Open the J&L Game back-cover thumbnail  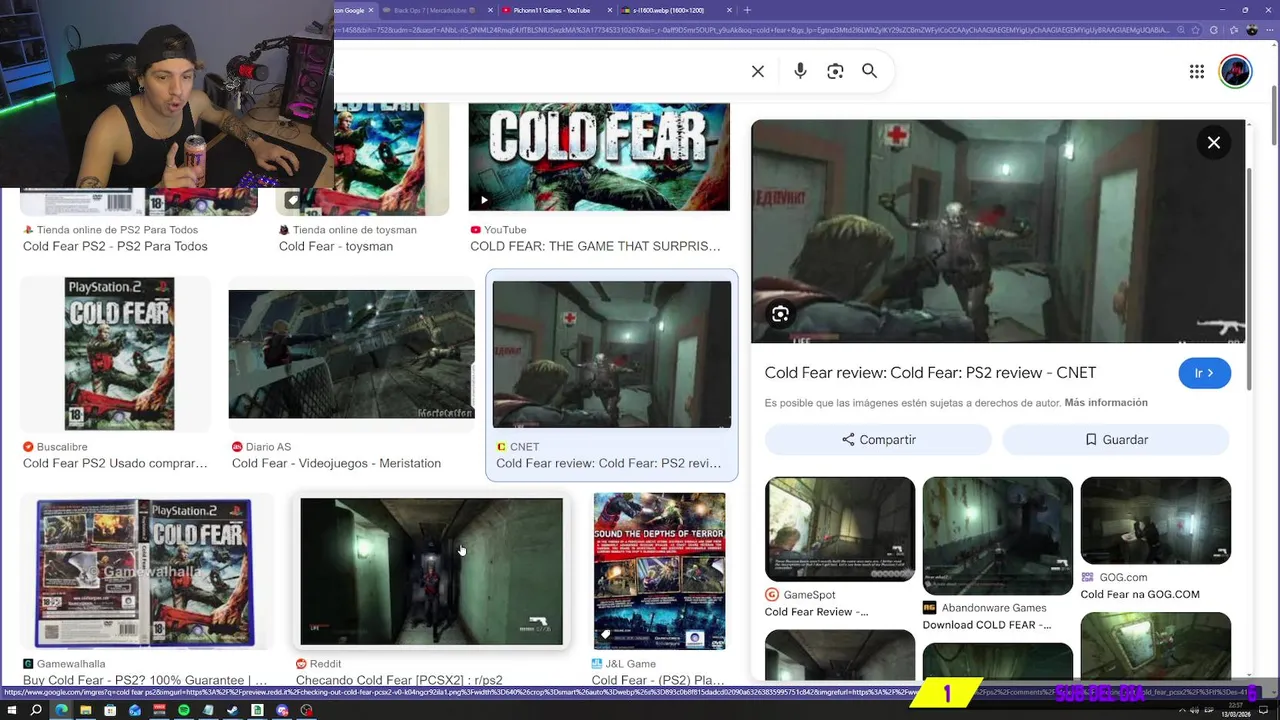pos(659,571)
